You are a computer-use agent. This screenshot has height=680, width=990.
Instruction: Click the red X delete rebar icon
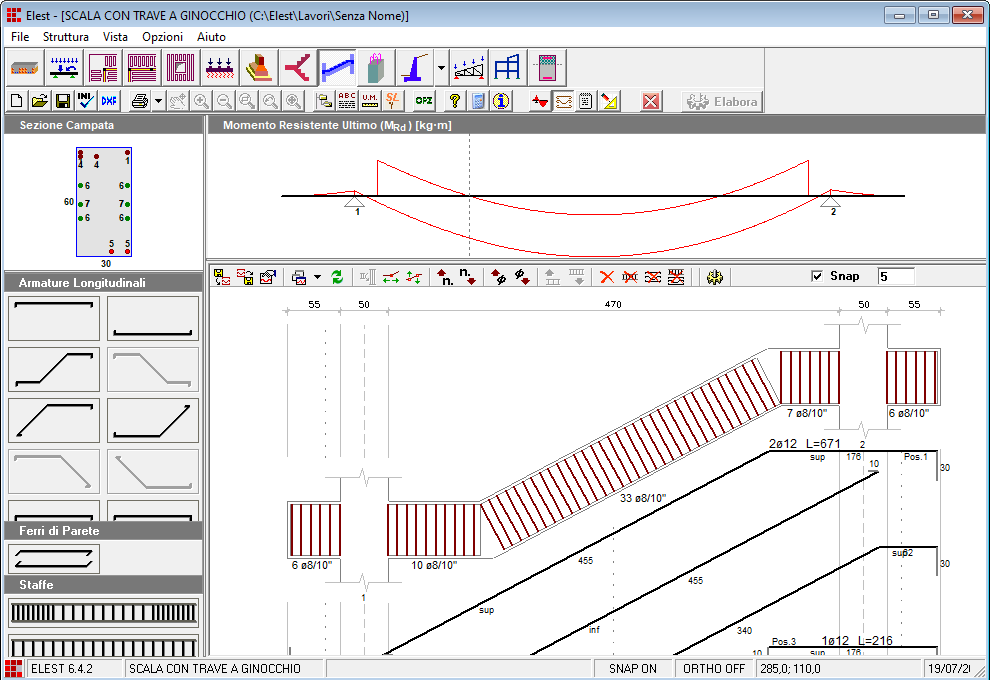(x=605, y=277)
